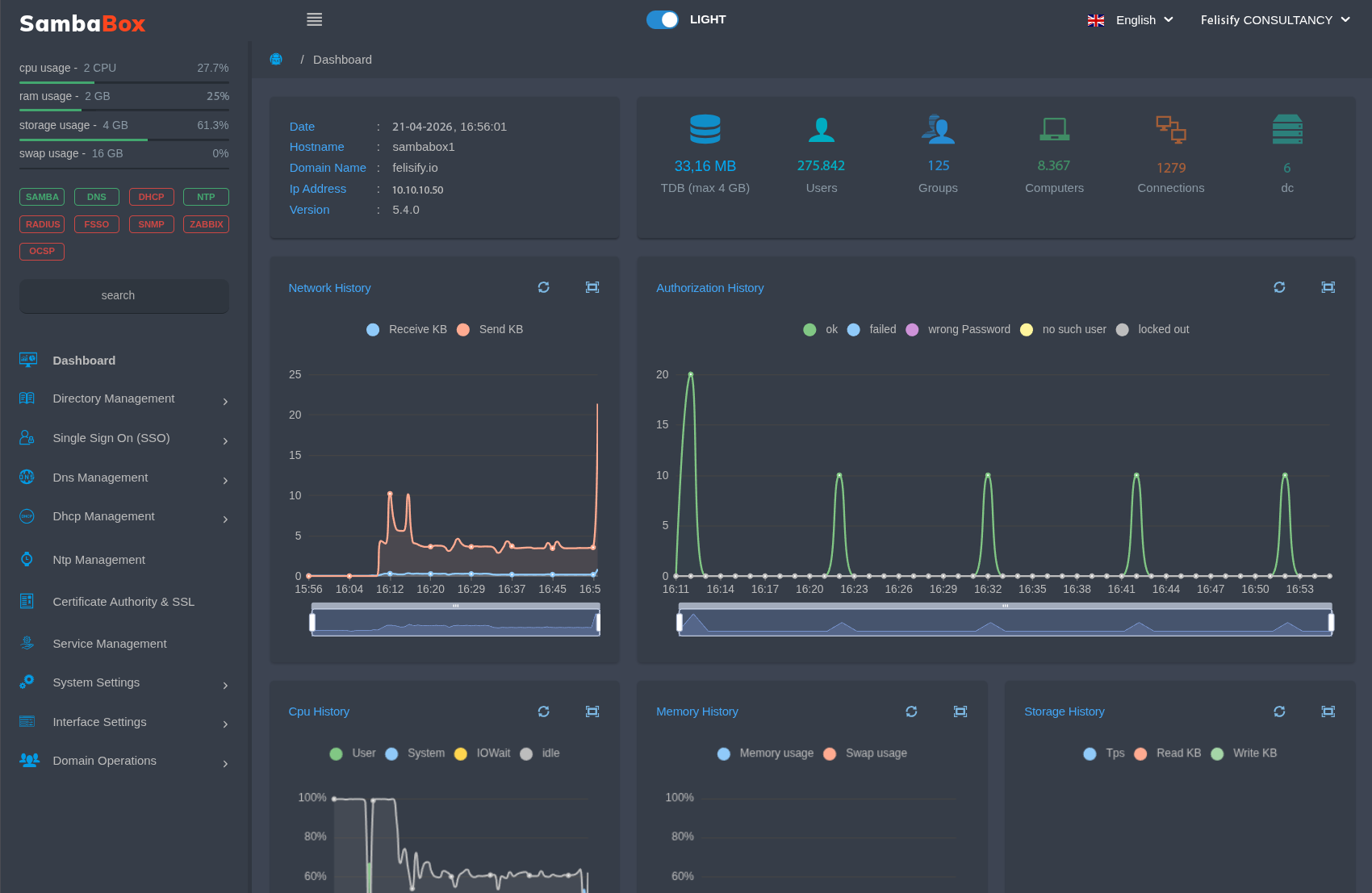Open the English language dropdown

click(x=1131, y=20)
